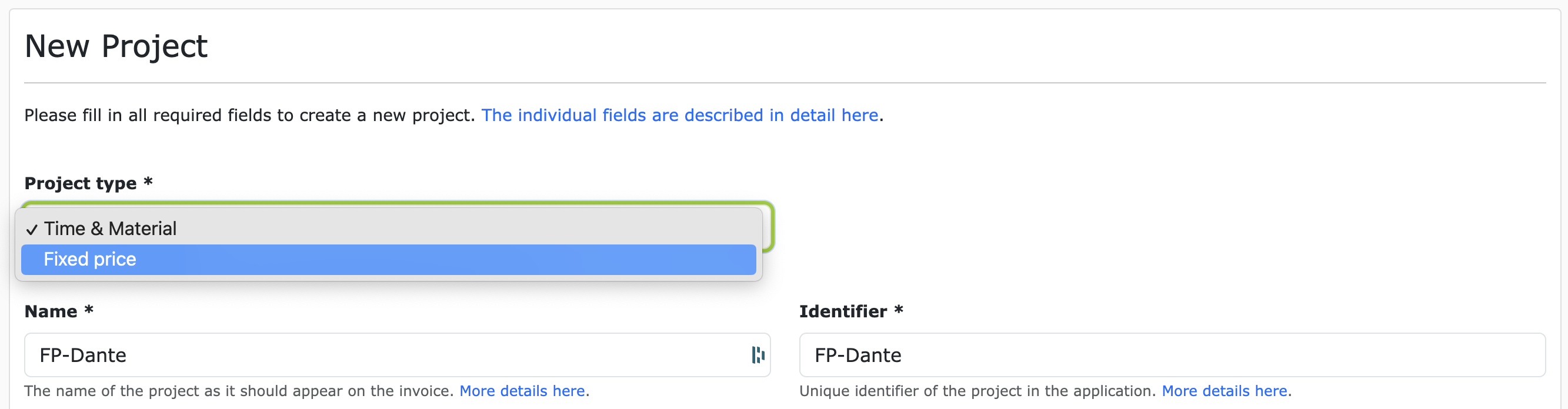
Task: Click the Project type field label
Action: pos(81,183)
